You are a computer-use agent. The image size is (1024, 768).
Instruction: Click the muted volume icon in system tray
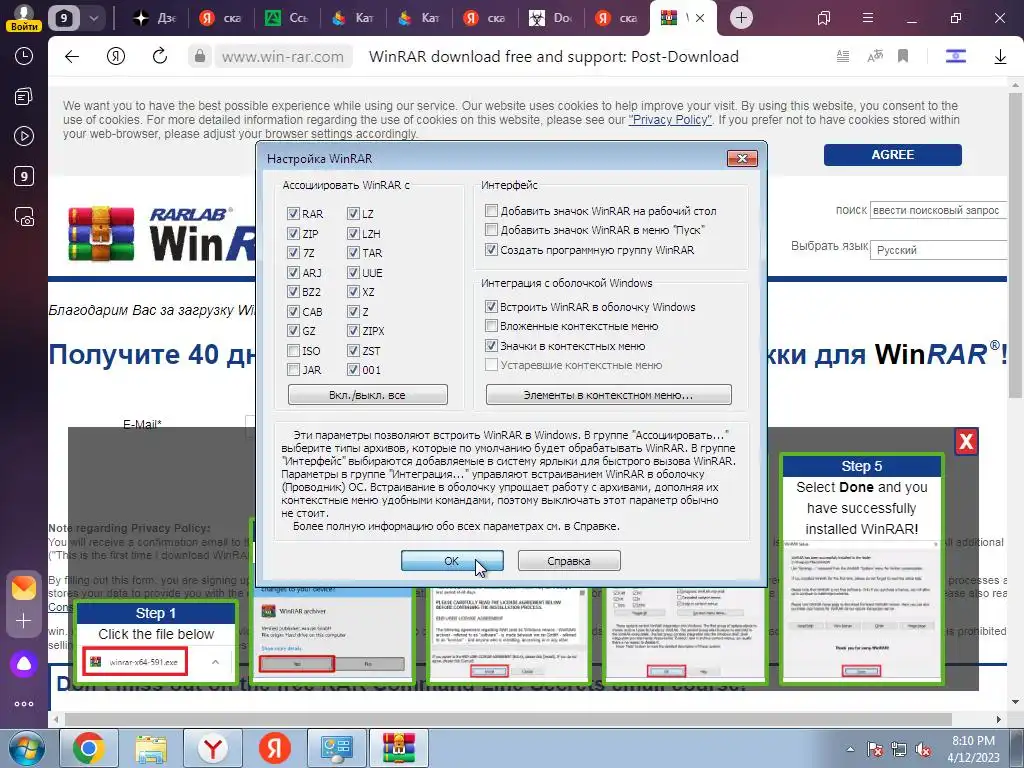(x=923, y=750)
